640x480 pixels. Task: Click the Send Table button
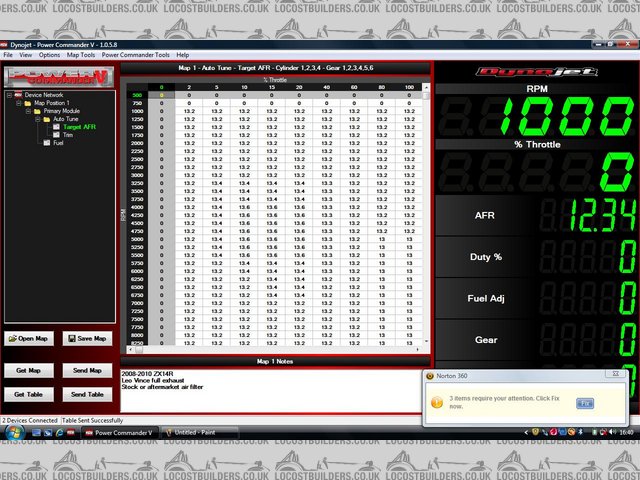[87, 395]
